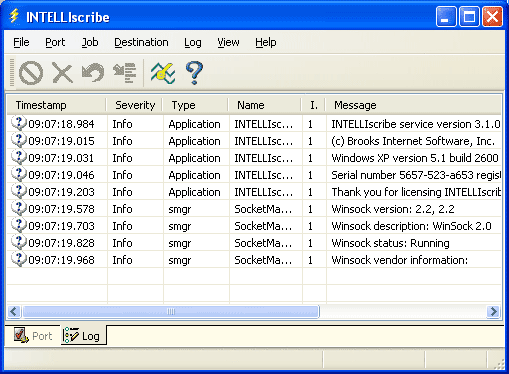Click message 'Thank you for licensing INTELLIscribe'
The image size is (509, 374).
tap(416, 192)
